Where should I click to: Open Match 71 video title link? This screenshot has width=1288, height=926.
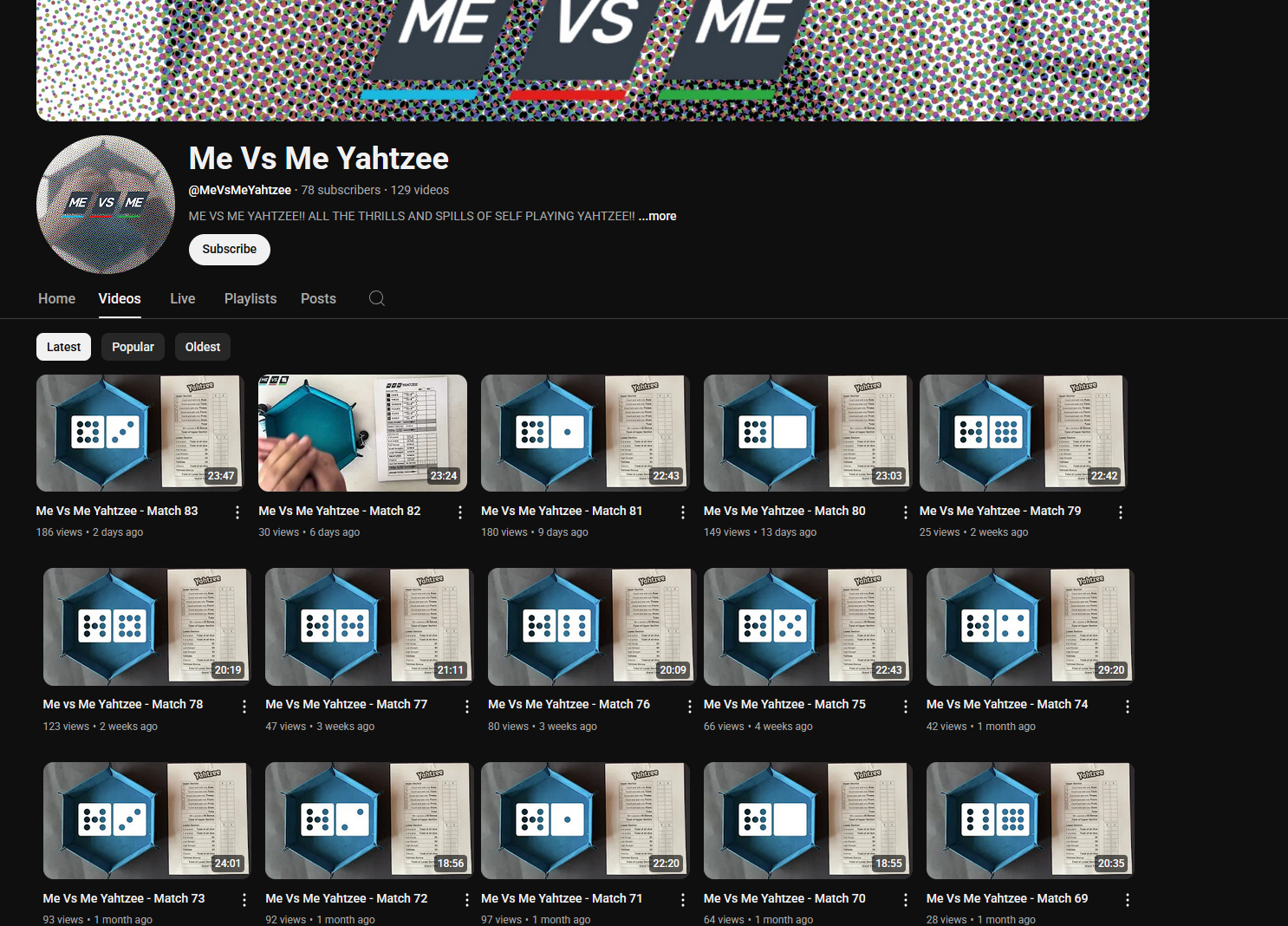562,898
